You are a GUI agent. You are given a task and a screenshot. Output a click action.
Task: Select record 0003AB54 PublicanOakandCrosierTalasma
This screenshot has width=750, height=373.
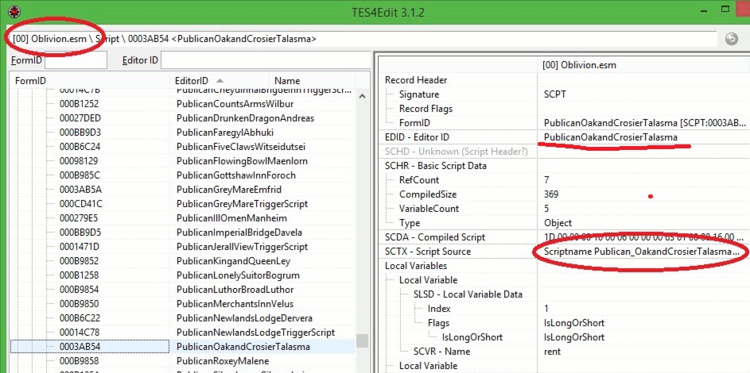point(182,346)
